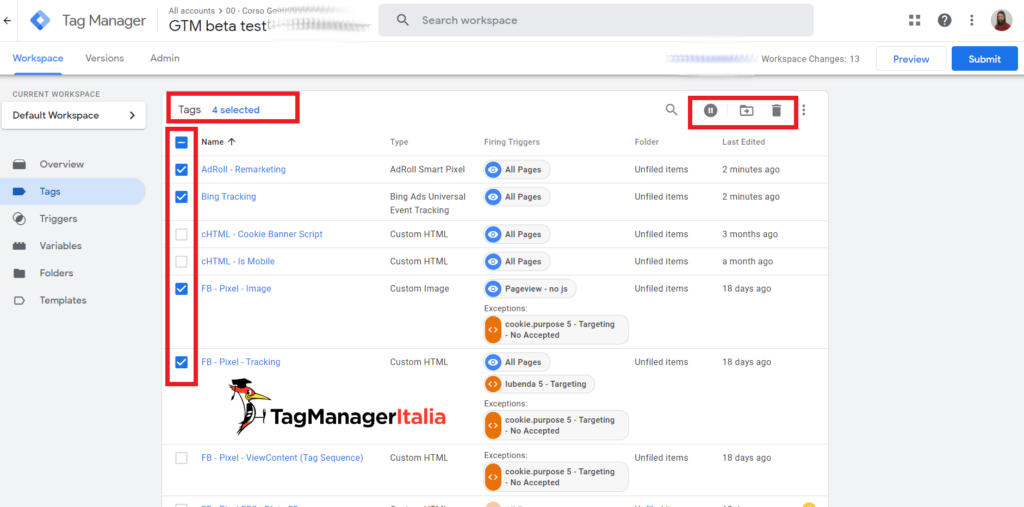1024x507 pixels.
Task: Click the Workspace Changes: 13 indicator
Action: click(x=810, y=59)
